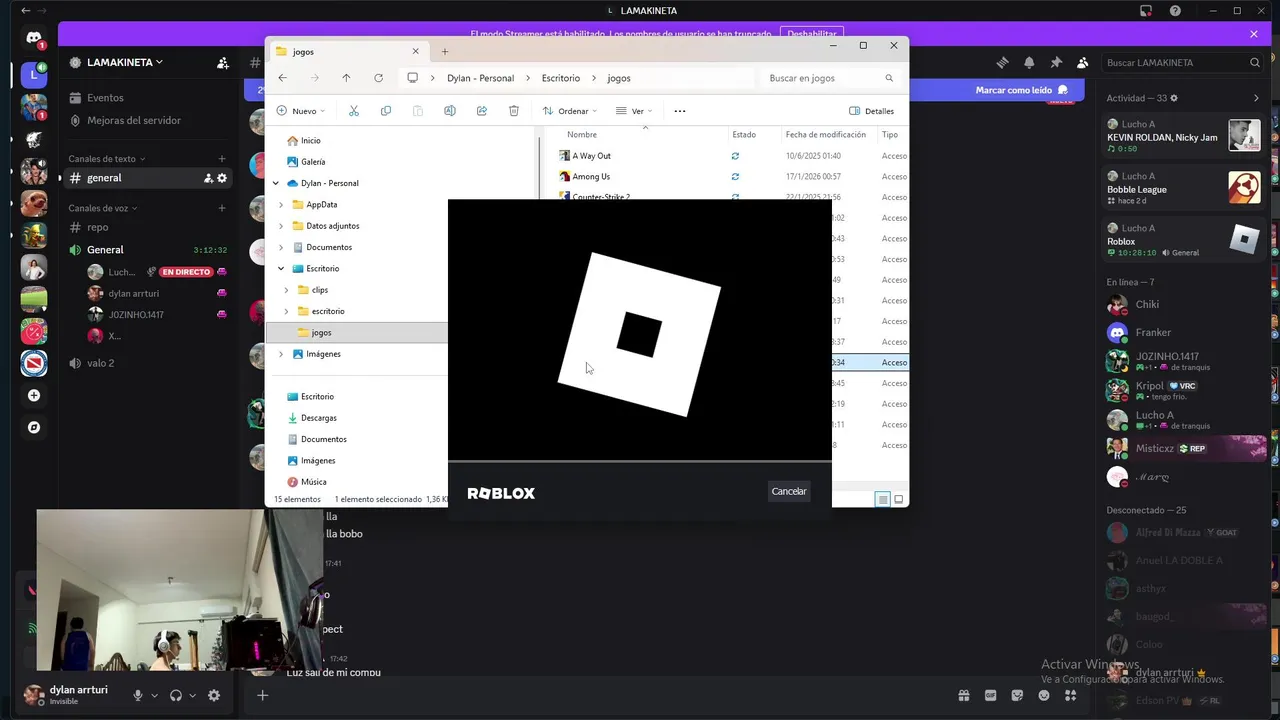The width and height of the screenshot is (1280, 720).
Task: Select the Dylan - Personal breadcrumb
Action: pos(480,78)
